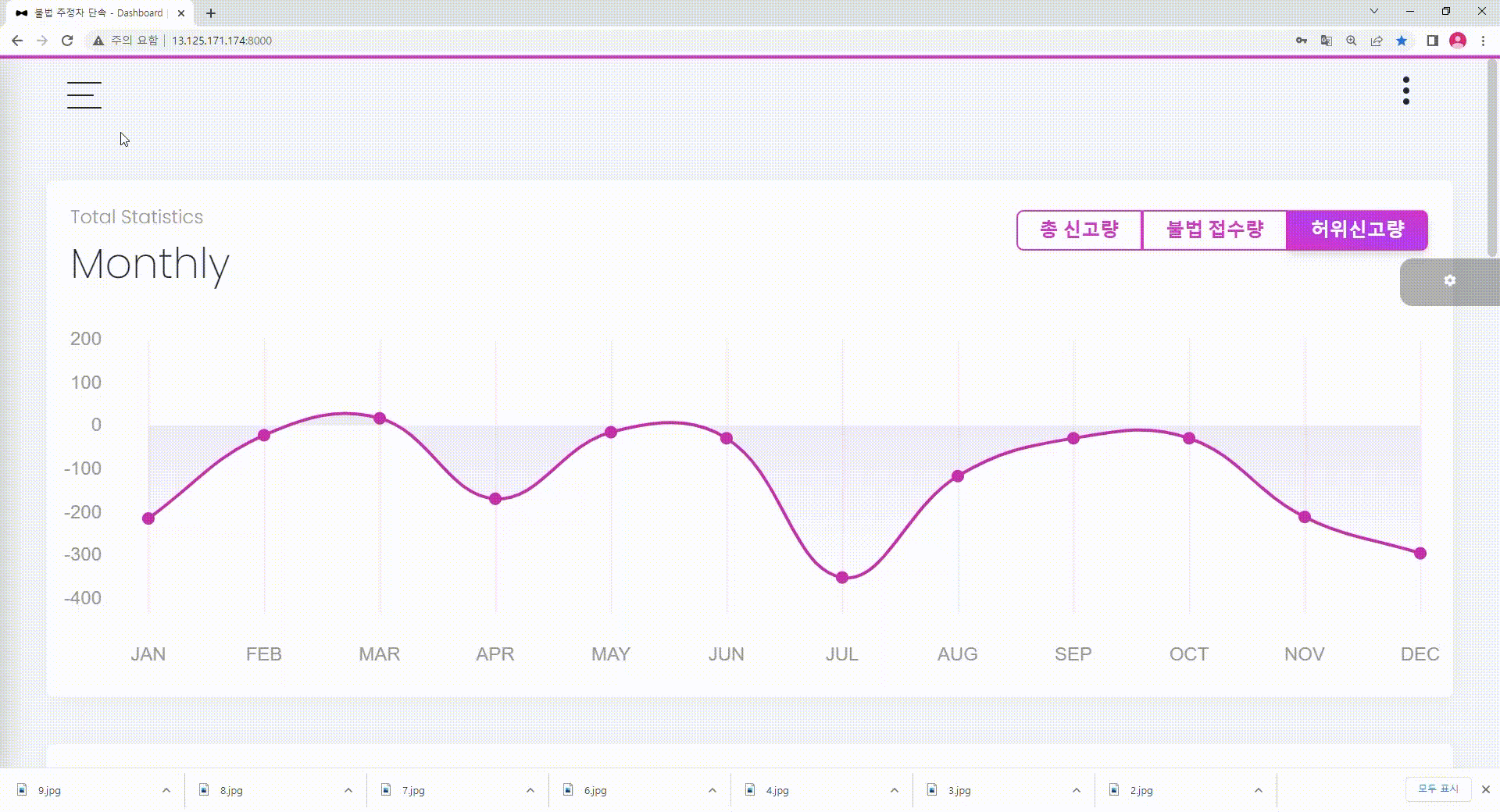1500x812 pixels.
Task: Click the DEC data point on chart
Action: (1420, 554)
